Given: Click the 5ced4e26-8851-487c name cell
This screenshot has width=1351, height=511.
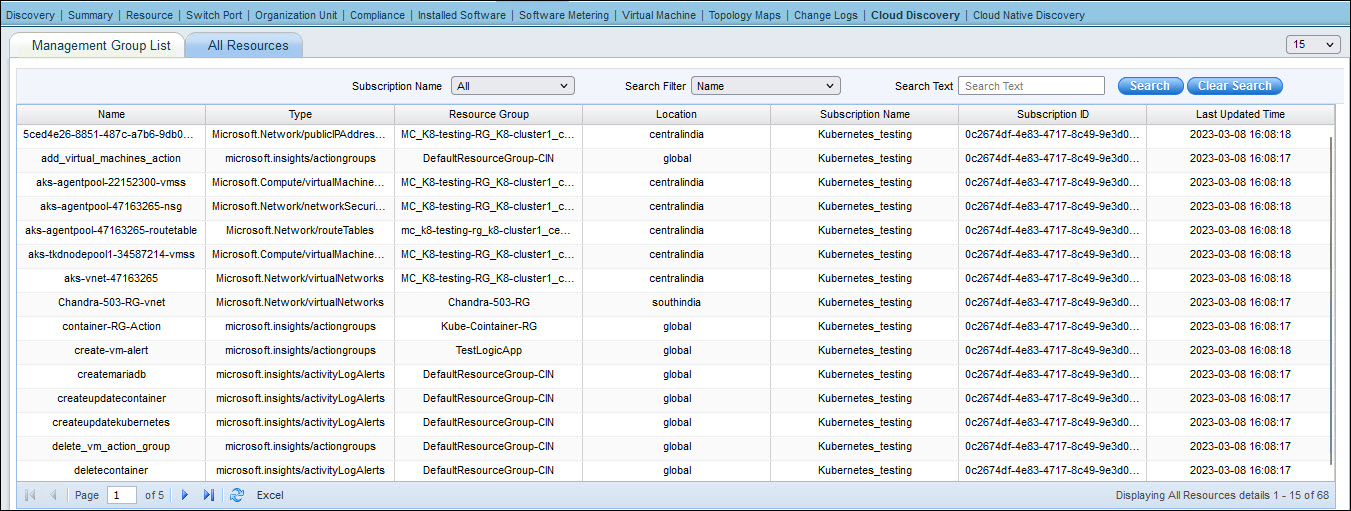Looking at the screenshot, I should coord(112,134).
